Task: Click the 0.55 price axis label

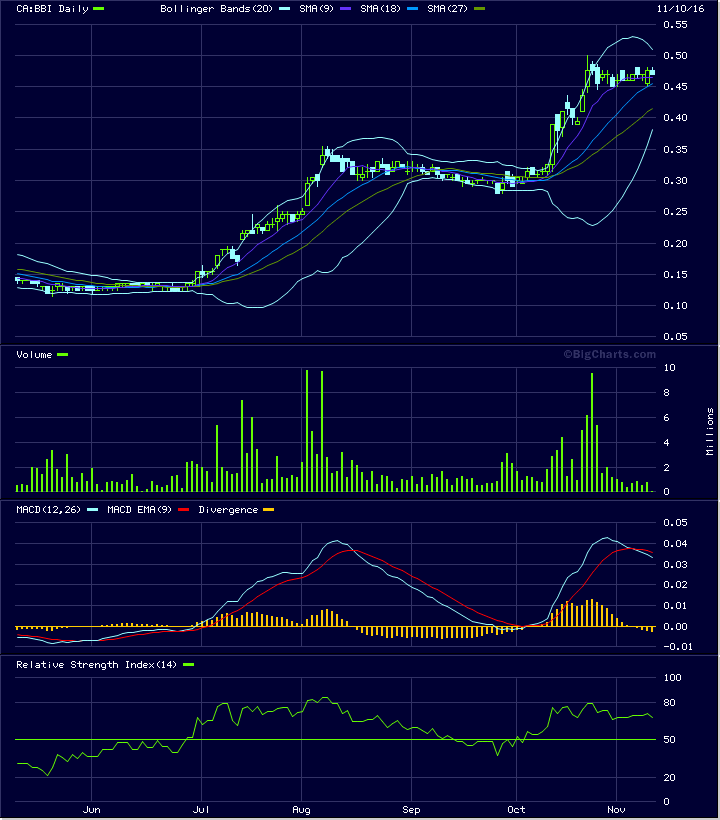Action: (675, 25)
